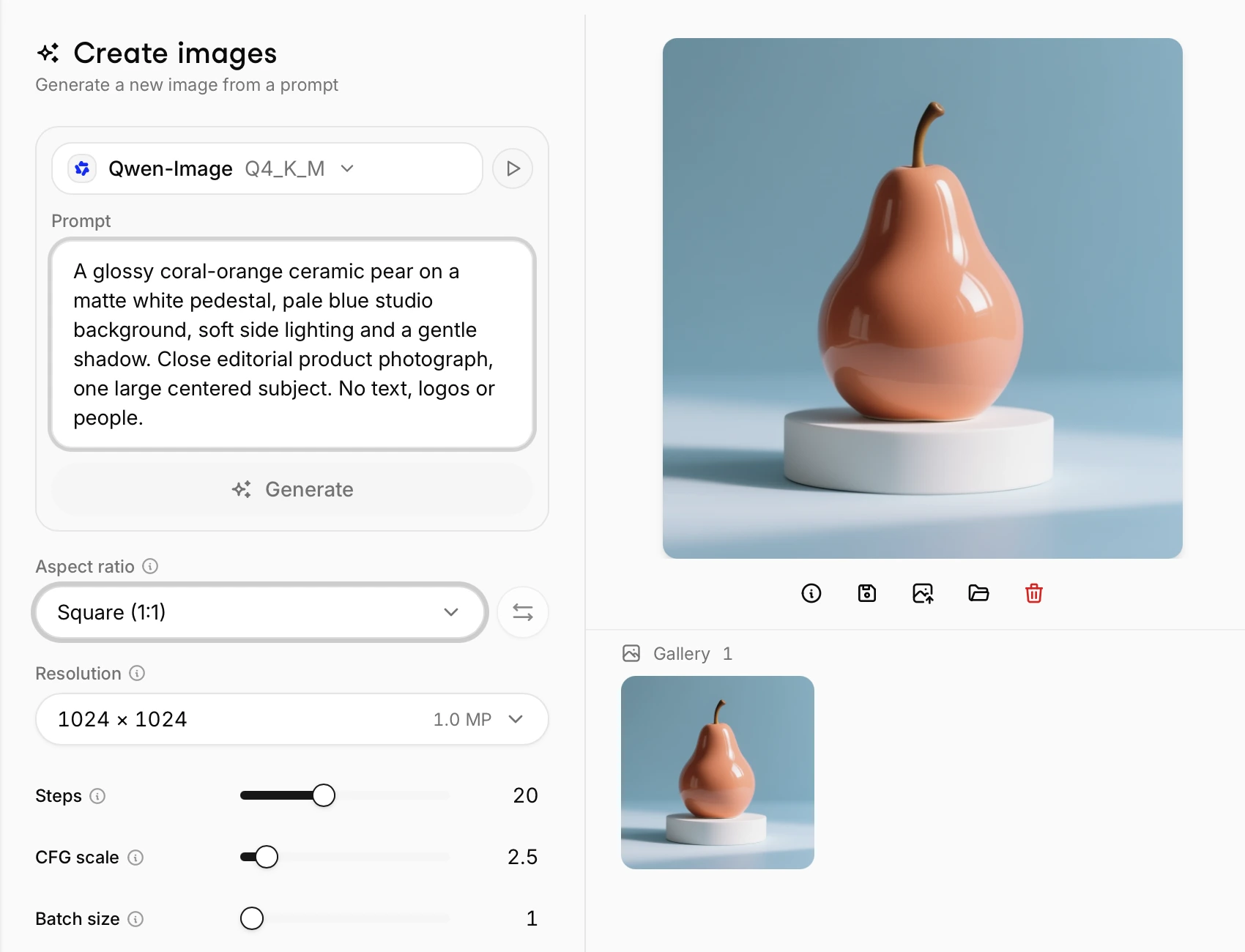Save the generated pear image

tap(867, 593)
